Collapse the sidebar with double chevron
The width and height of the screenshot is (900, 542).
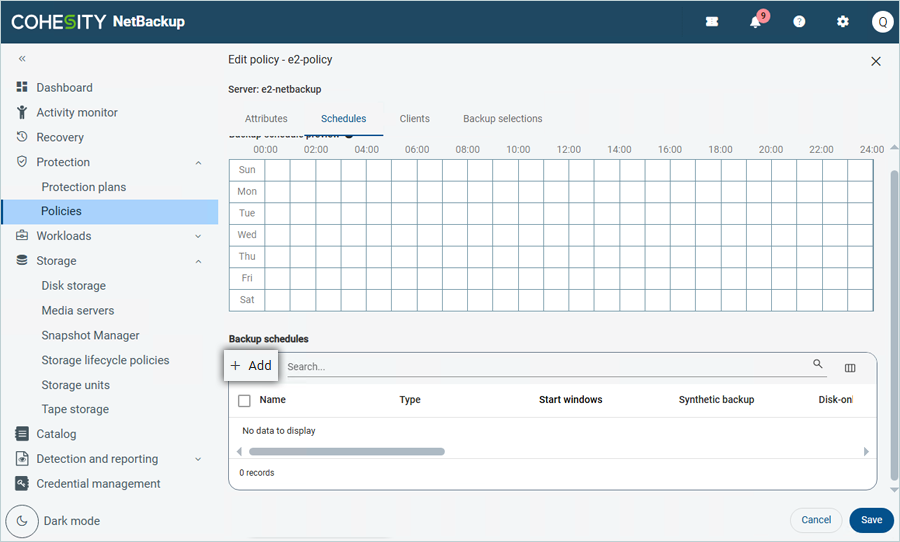point(22,60)
